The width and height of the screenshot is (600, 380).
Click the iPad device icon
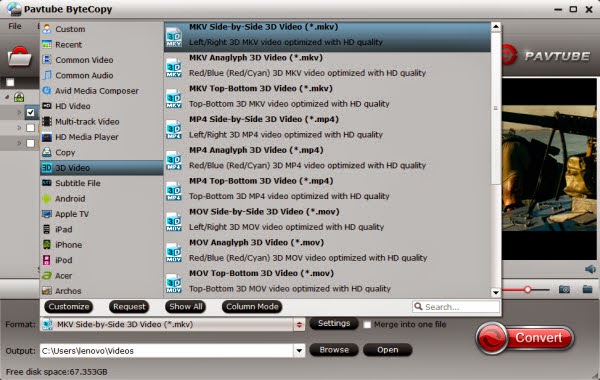click(x=47, y=229)
